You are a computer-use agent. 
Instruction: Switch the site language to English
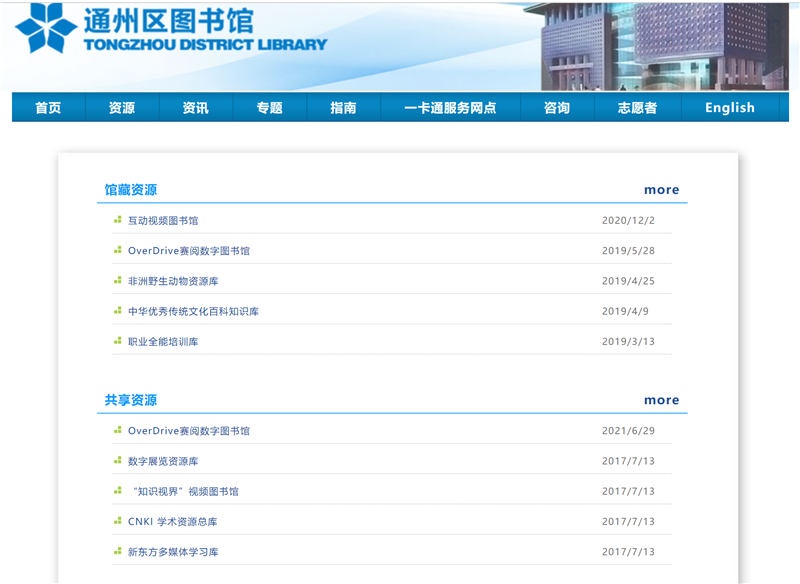(730, 108)
